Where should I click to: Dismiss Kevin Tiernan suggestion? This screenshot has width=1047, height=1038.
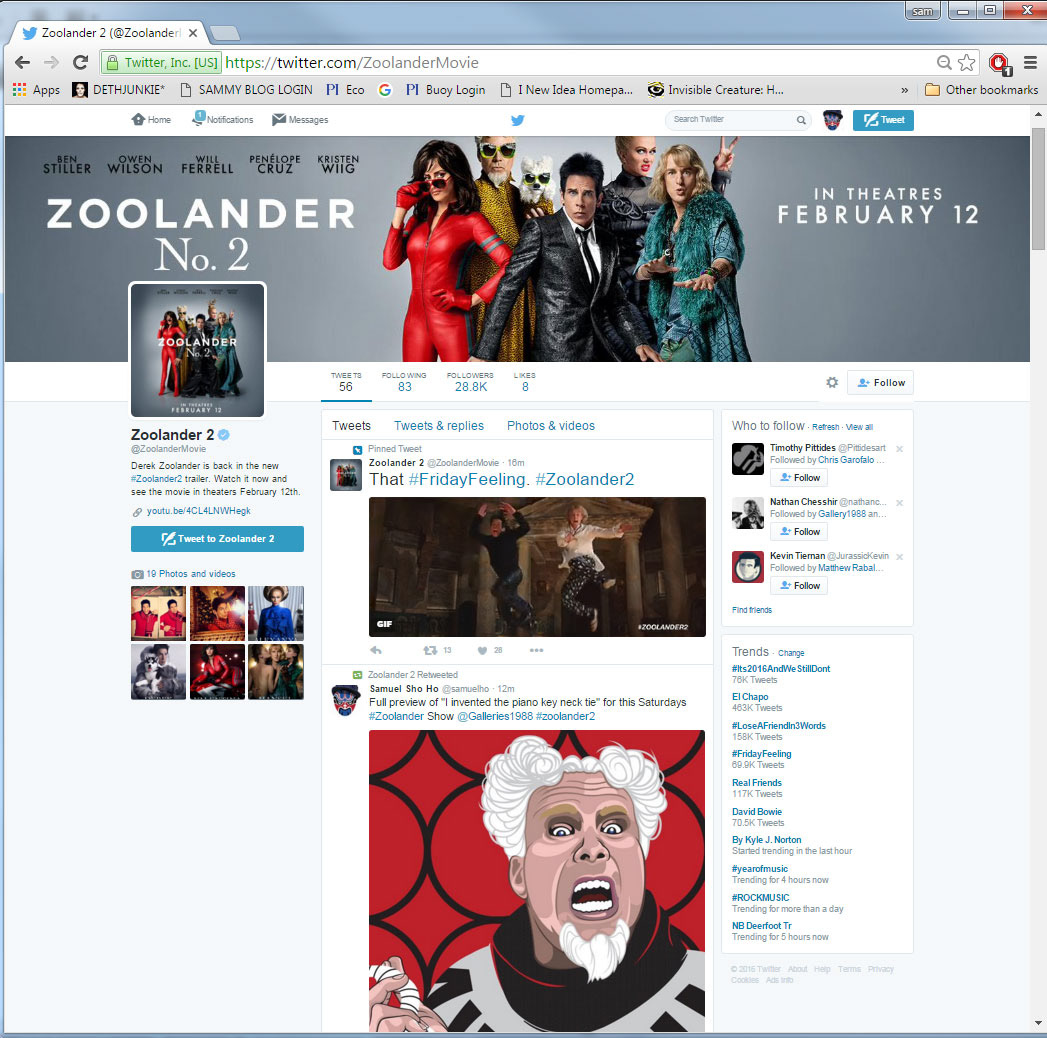click(x=899, y=557)
